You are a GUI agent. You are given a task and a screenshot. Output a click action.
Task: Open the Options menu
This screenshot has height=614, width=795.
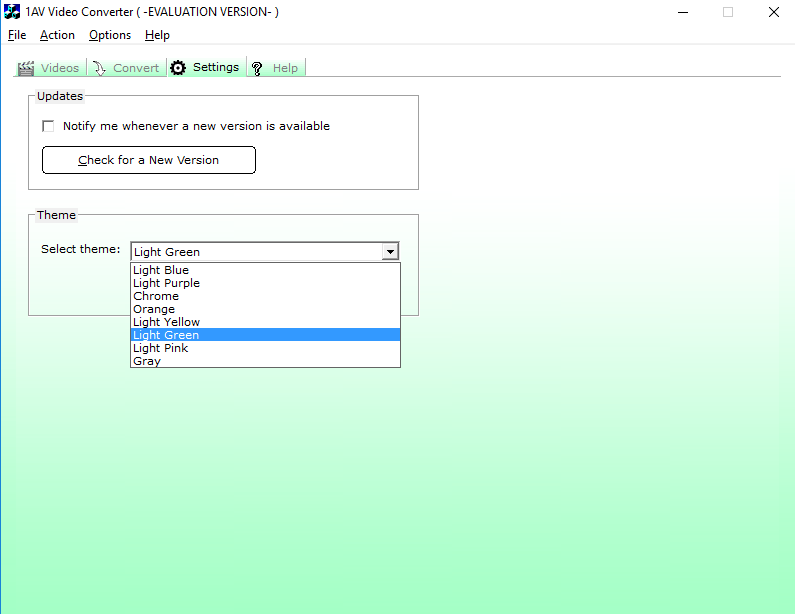(x=110, y=35)
